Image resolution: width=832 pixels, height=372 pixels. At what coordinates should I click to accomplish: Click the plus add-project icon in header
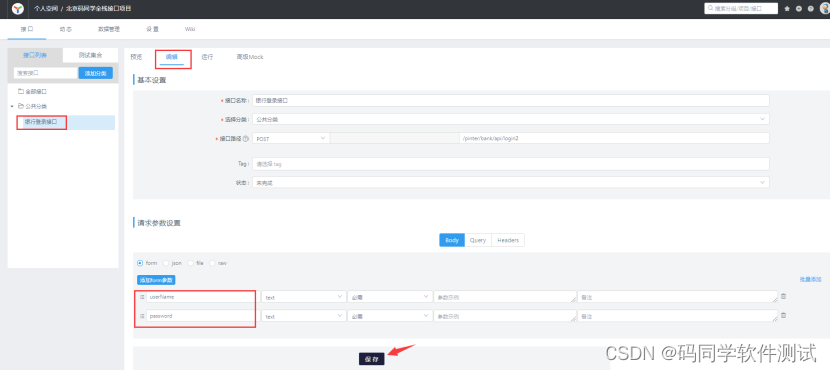[799, 8]
